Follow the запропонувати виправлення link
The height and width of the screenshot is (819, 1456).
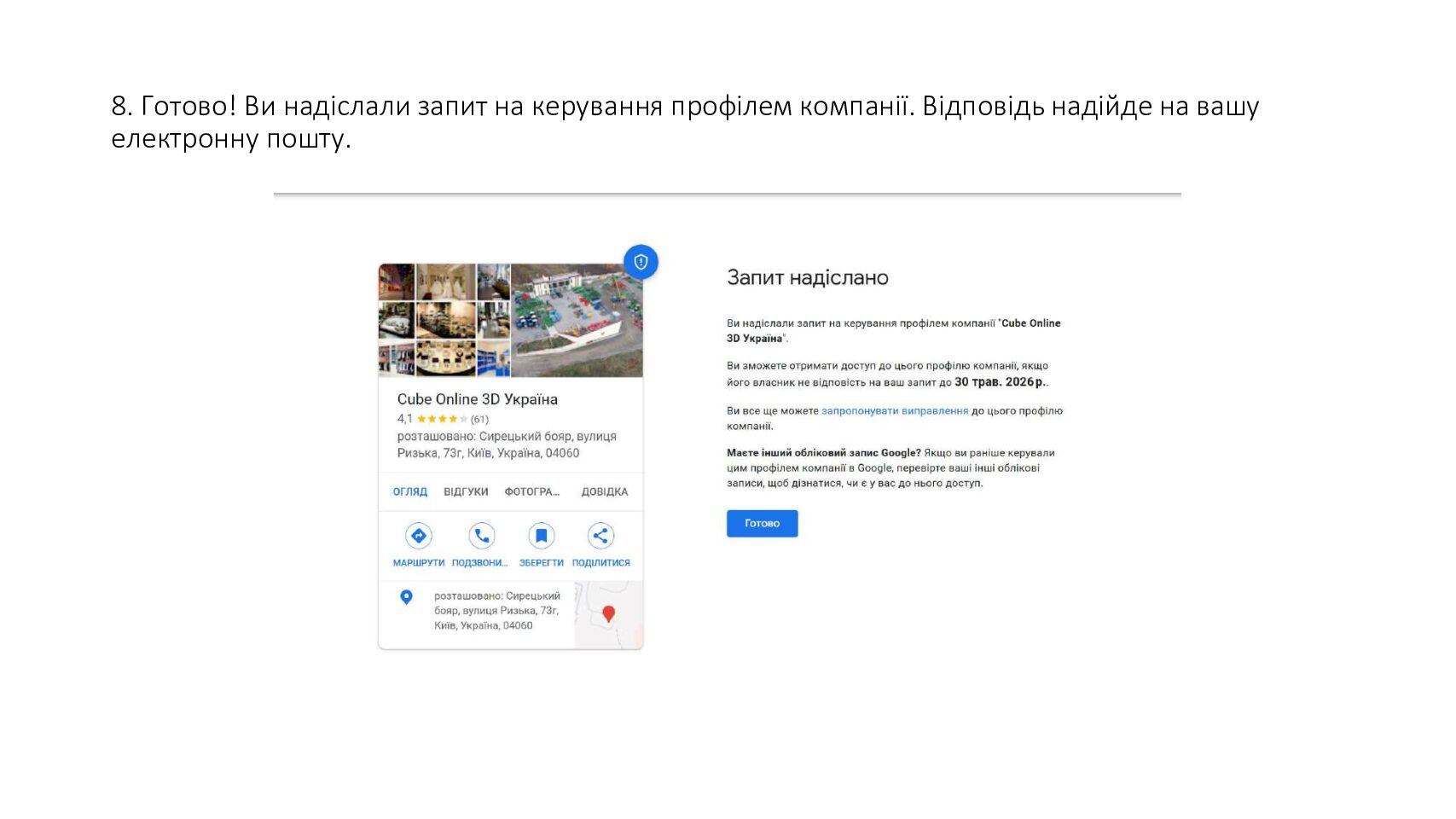(895, 410)
